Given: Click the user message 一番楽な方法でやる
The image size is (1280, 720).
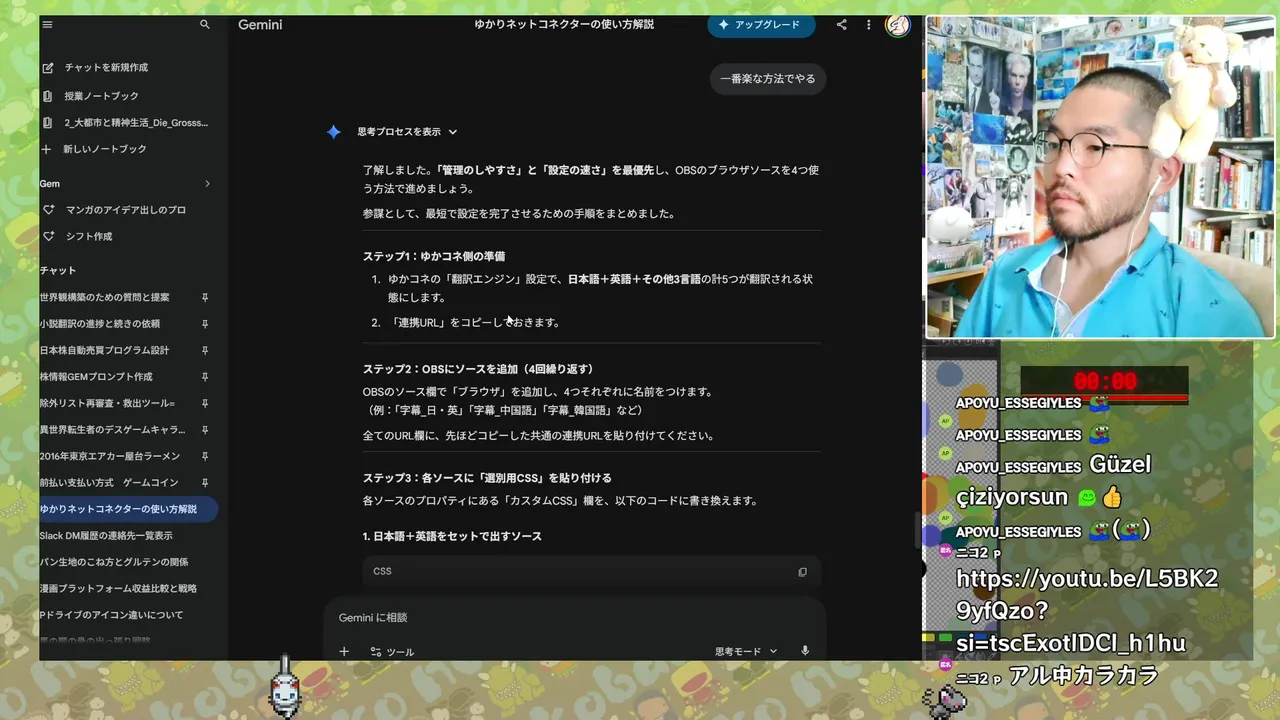Looking at the screenshot, I should 768,79.
